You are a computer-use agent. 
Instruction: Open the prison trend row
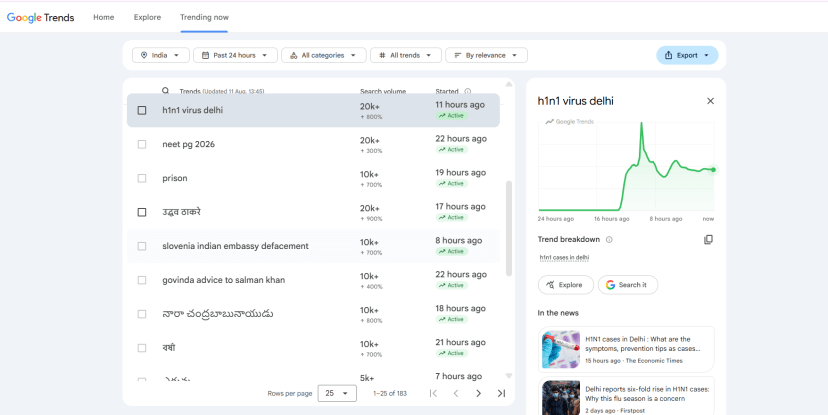coord(313,178)
